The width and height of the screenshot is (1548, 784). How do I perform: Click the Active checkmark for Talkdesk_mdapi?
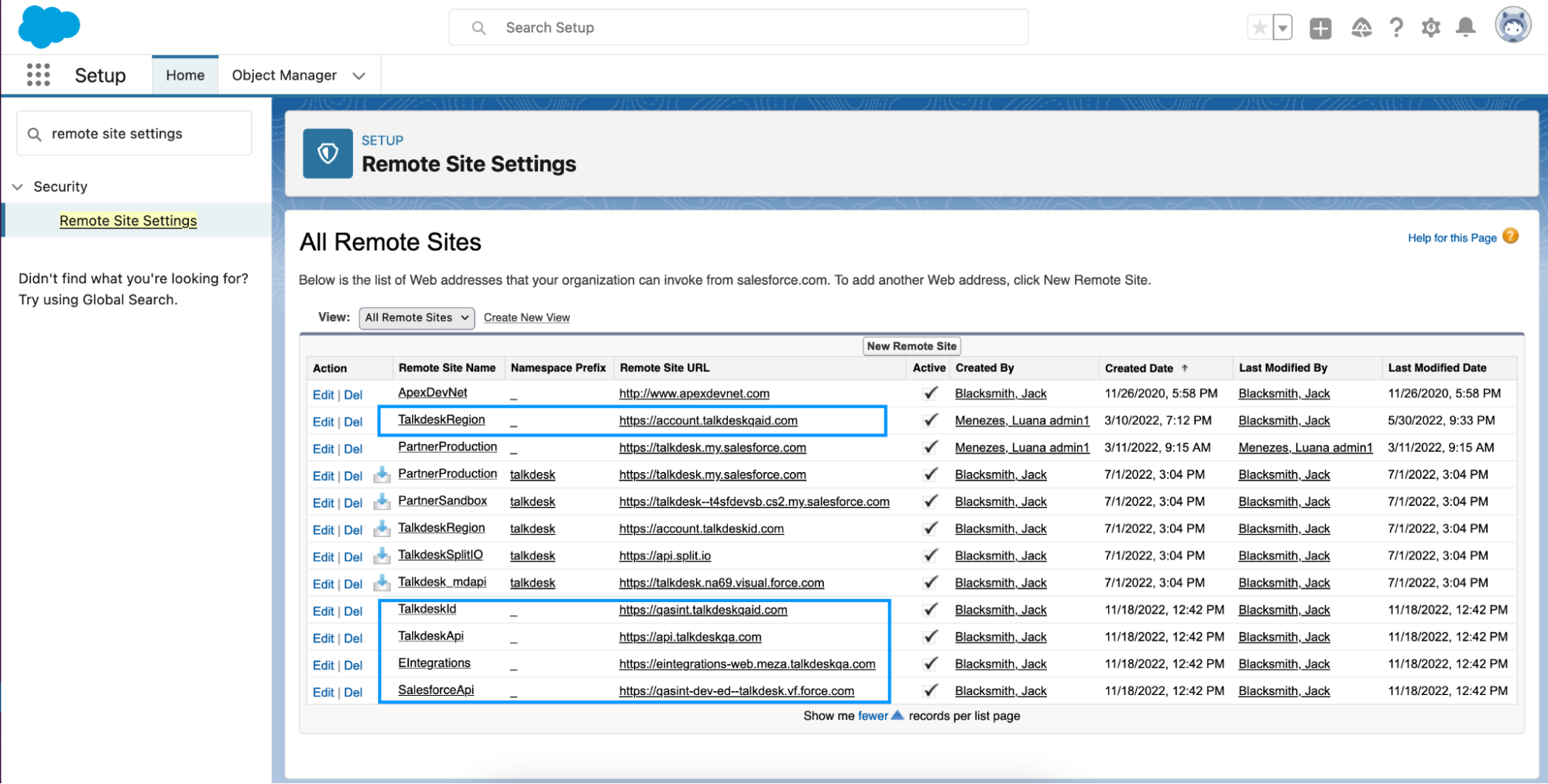931,583
